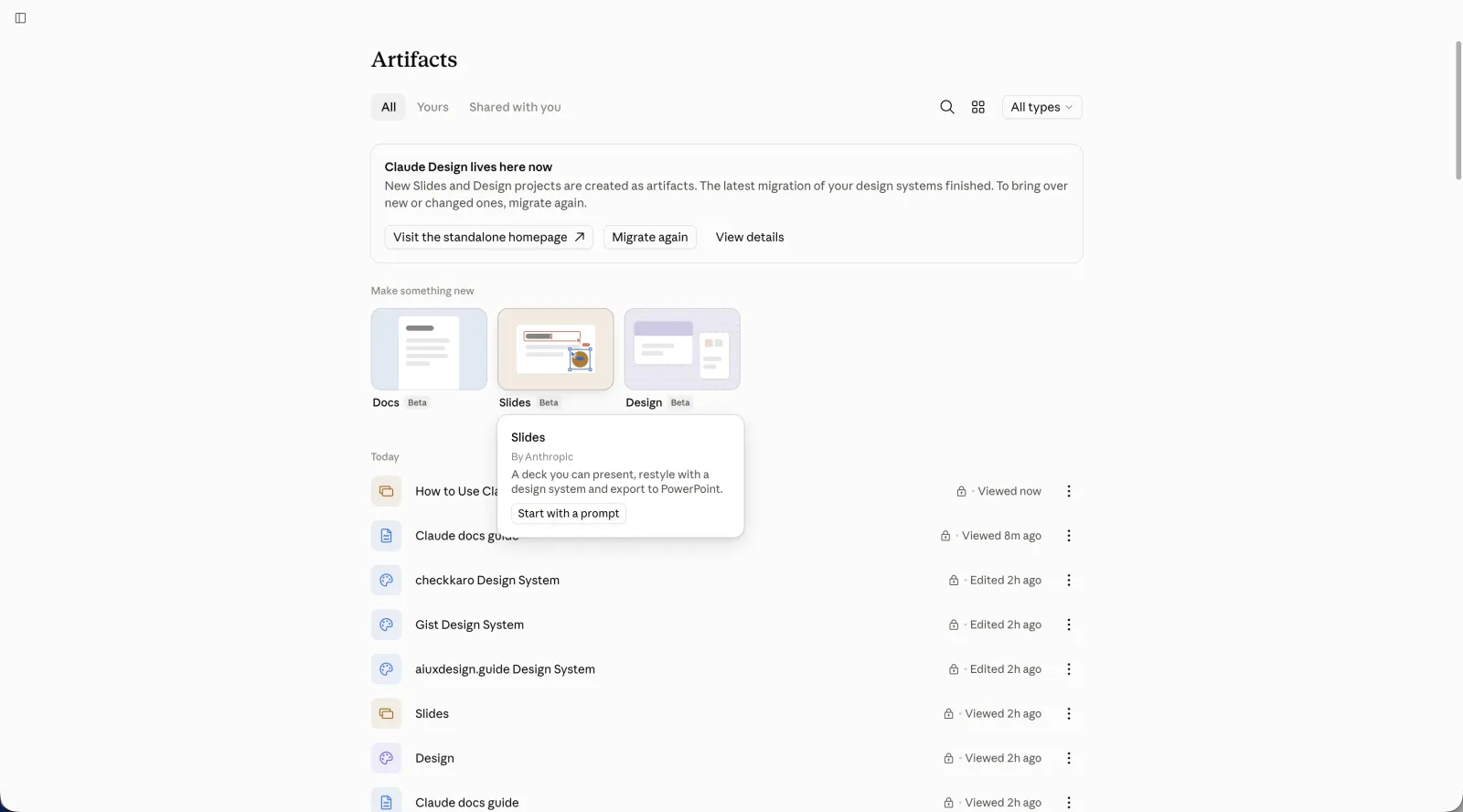The width and height of the screenshot is (1463, 812).
Task: Open the Design artifact in the list
Action: coord(434,758)
